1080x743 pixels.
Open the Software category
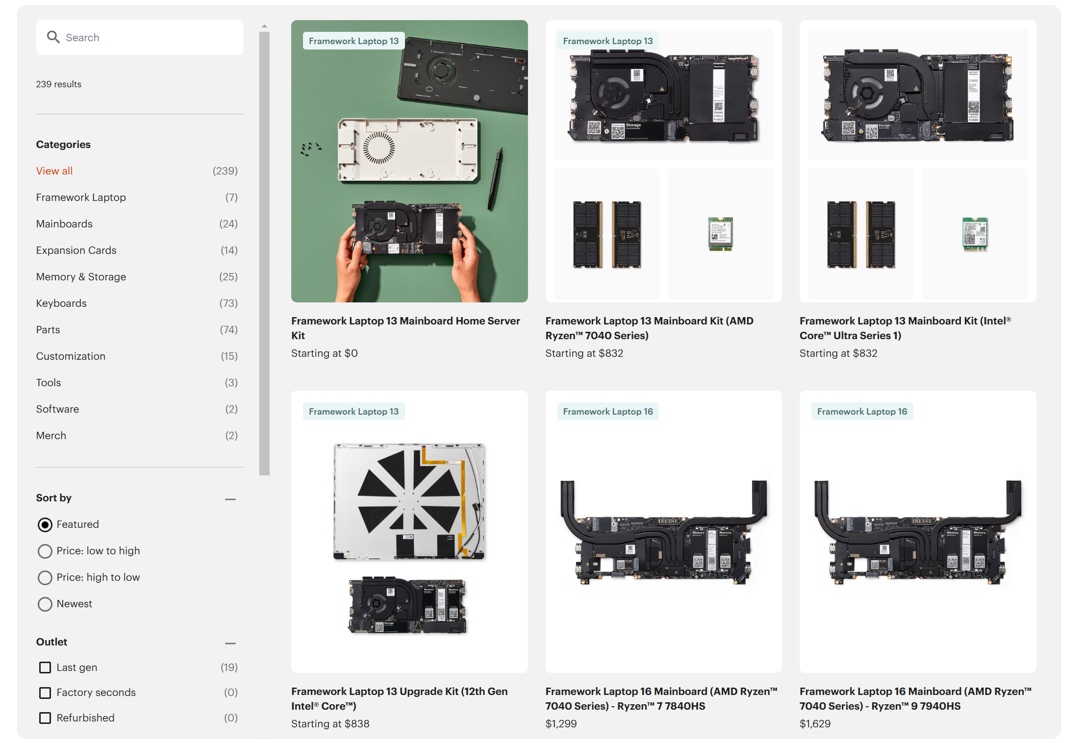pyautogui.click(x=57, y=409)
